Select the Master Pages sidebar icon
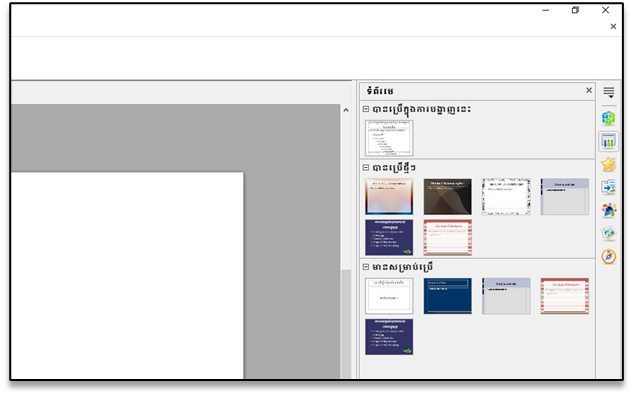This screenshot has width=633, height=396. click(608, 141)
